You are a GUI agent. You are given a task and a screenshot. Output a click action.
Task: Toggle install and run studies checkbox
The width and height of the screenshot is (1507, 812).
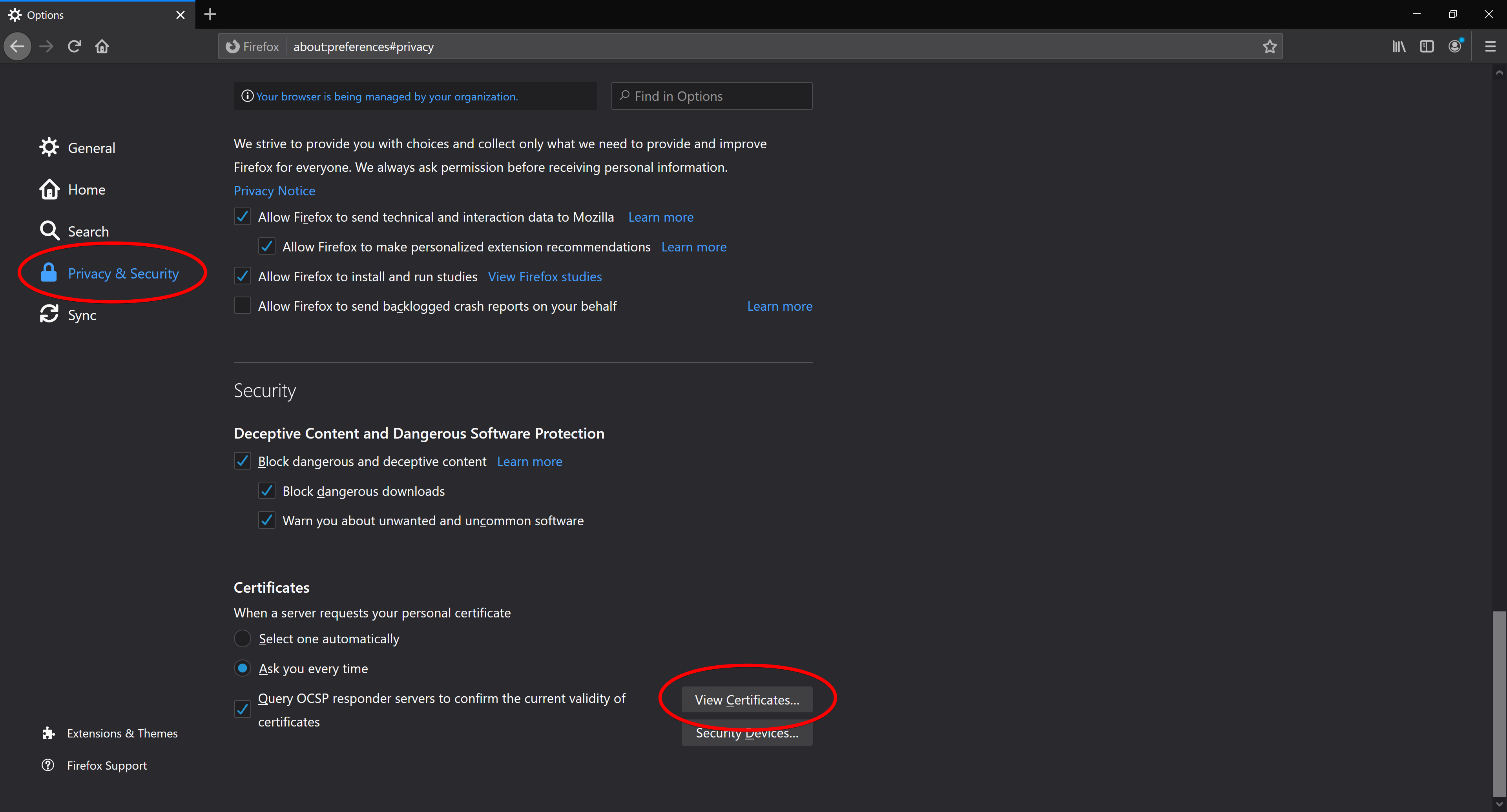point(243,276)
